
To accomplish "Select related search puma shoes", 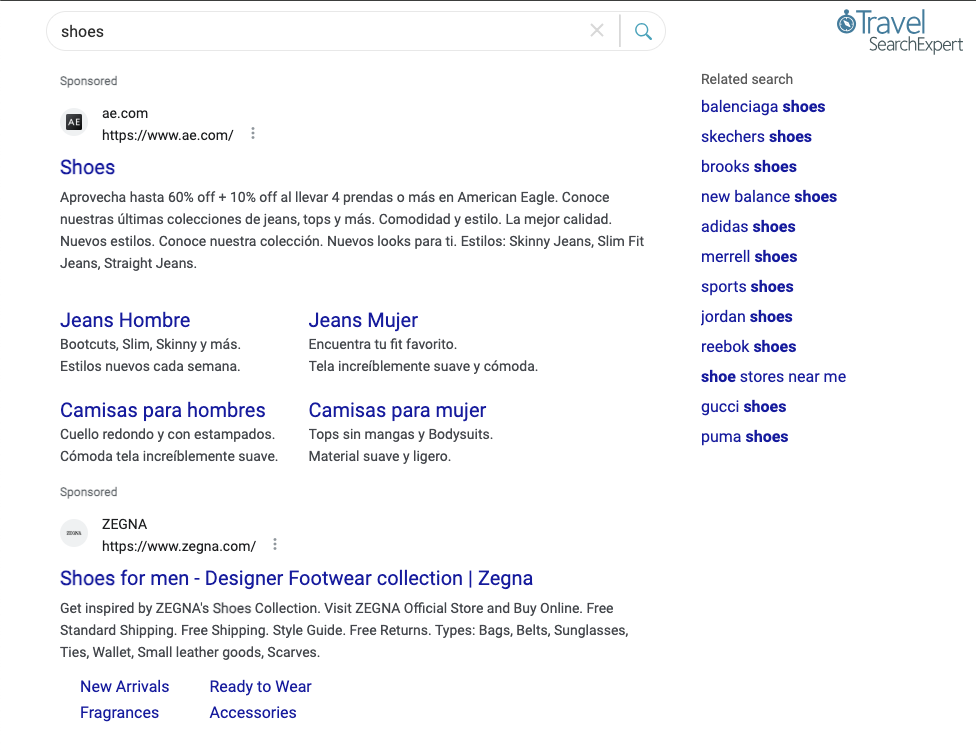I will [x=744, y=436].
